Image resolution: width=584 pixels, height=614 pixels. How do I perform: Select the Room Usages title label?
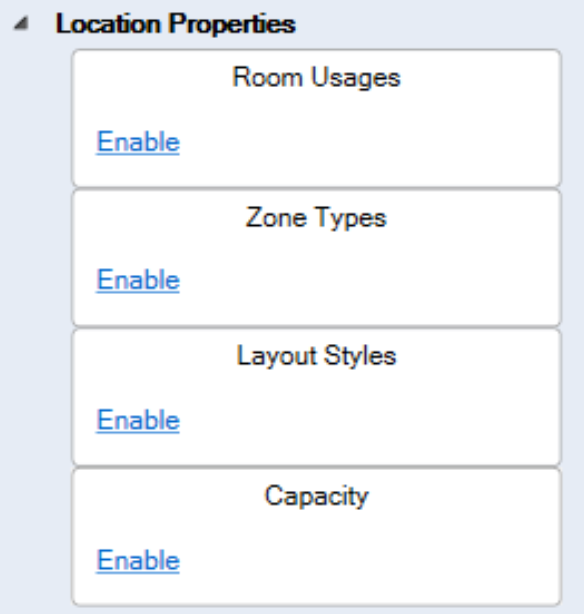click(316, 78)
